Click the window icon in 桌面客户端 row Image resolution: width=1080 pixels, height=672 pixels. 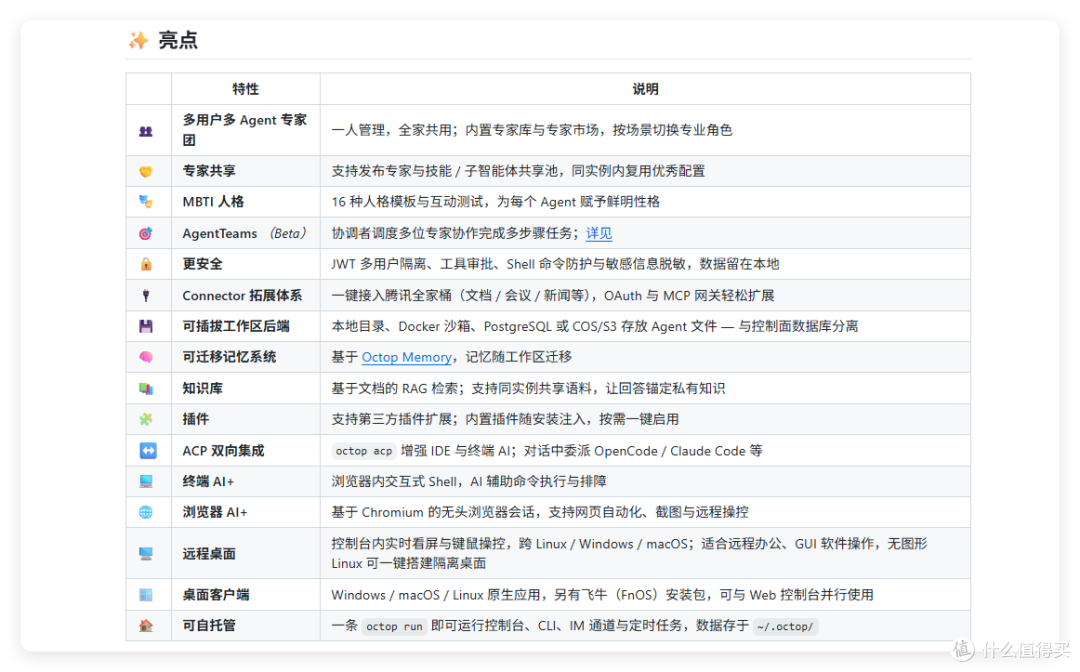coord(146,595)
